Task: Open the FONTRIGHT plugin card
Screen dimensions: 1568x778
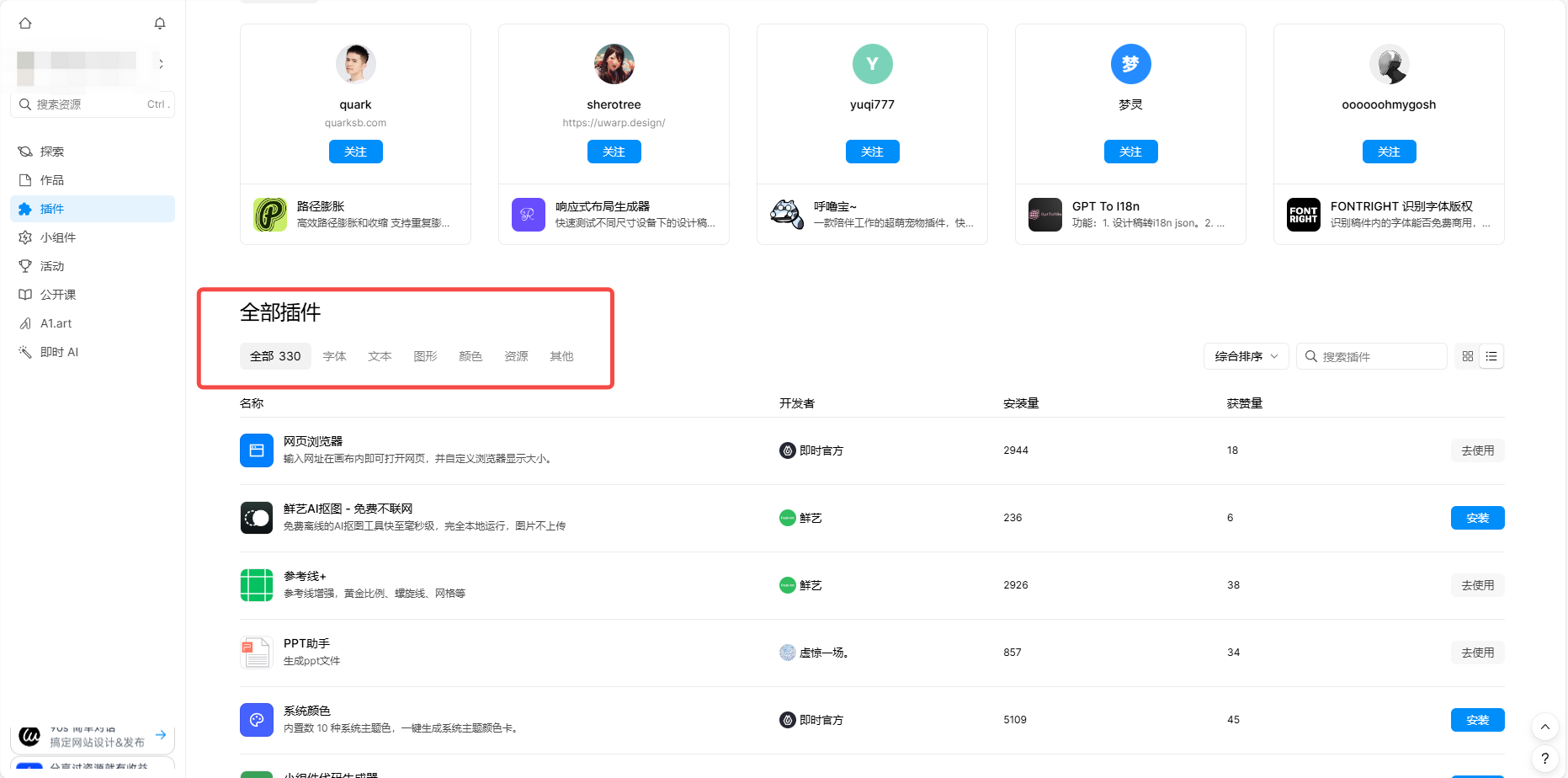Action: pyautogui.click(x=1389, y=215)
